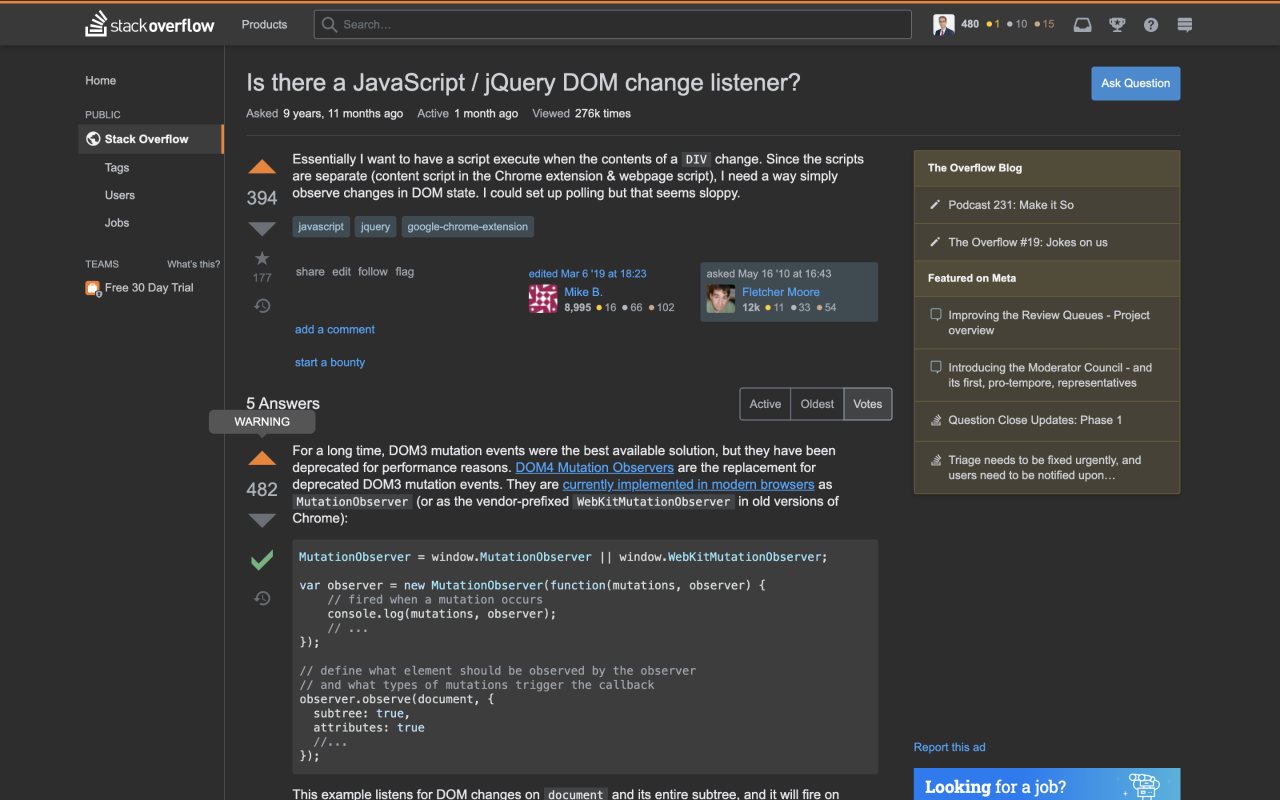Open the help center question mark icon
Screen dimensions: 1280x800
[x=1151, y=24]
